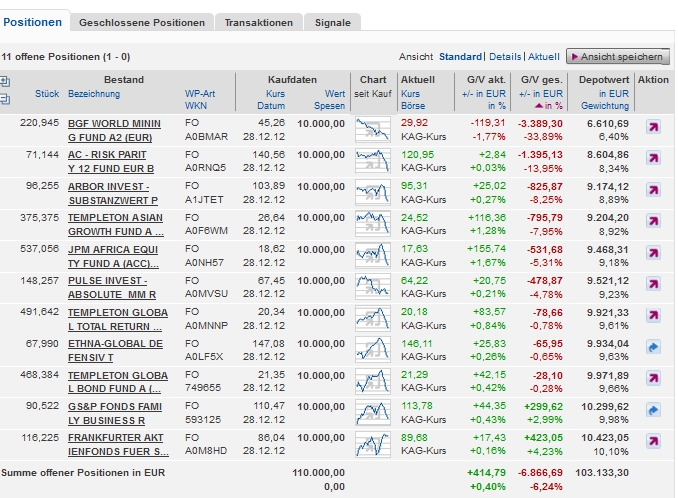Open chart thumbnail for AC - Risk Parity

[x=373, y=161]
